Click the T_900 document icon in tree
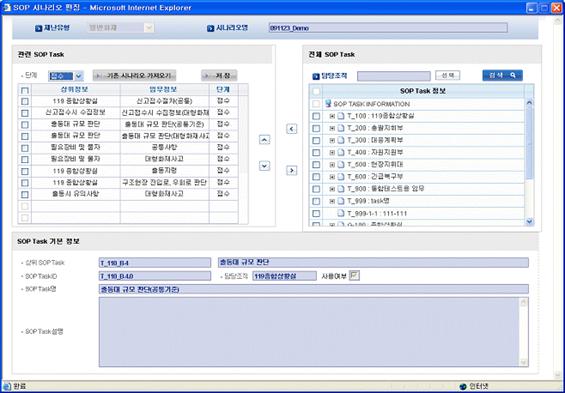Screen dimensions: 565x393 pyautogui.click(x=341, y=189)
